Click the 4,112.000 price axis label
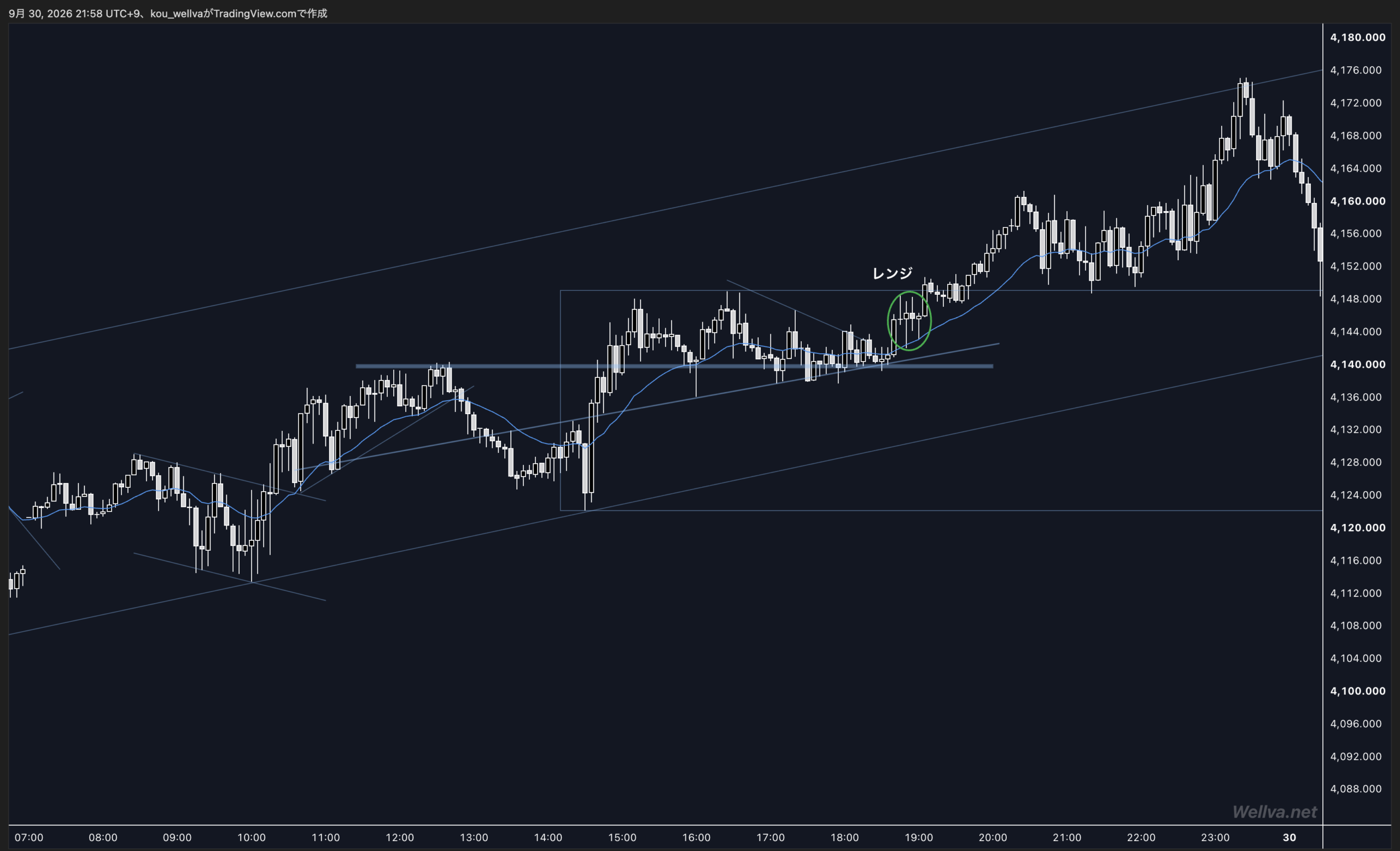 coord(1355,593)
